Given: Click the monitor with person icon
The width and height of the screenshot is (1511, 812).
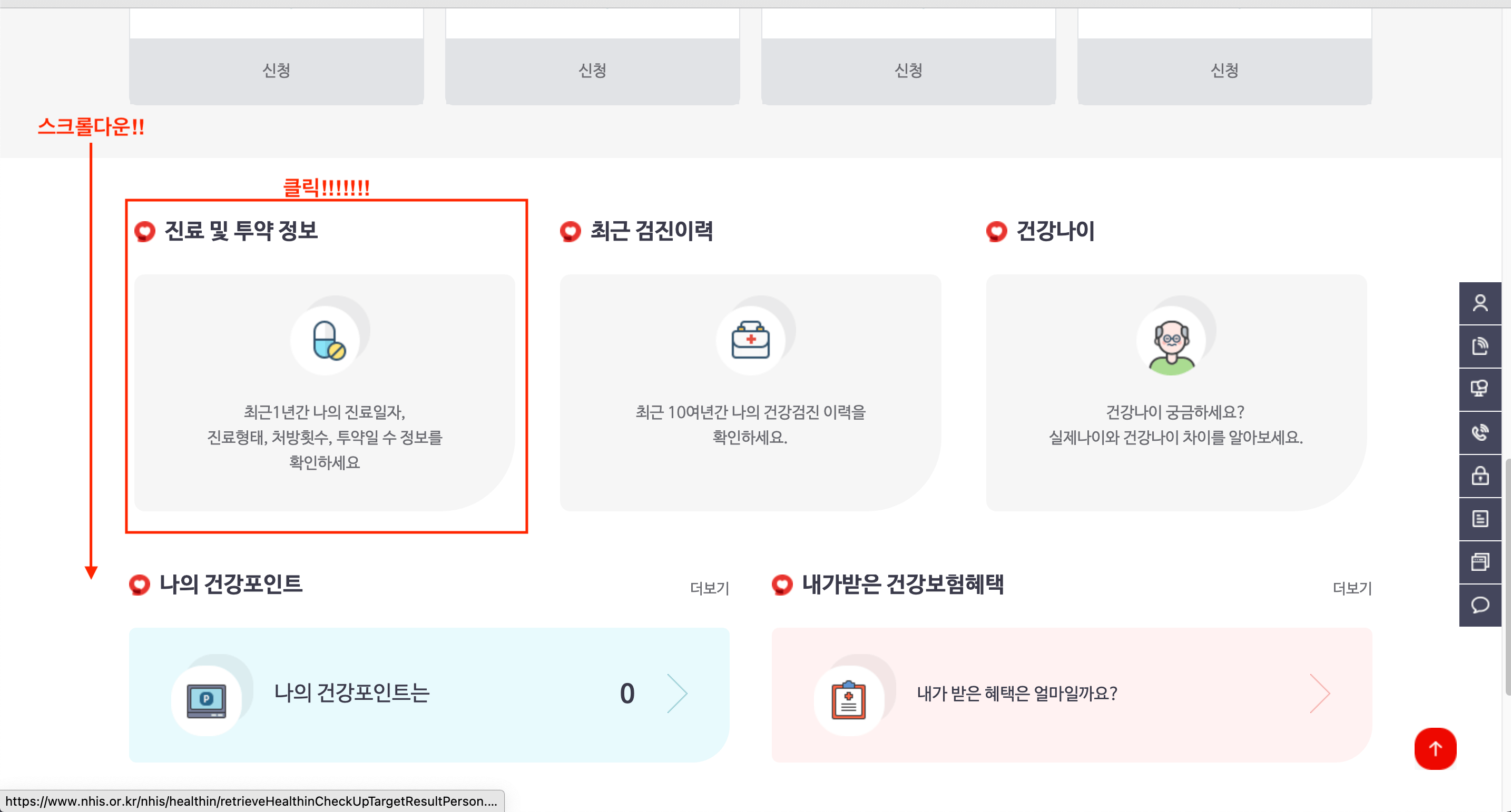Looking at the screenshot, I should coord(1479,389).
